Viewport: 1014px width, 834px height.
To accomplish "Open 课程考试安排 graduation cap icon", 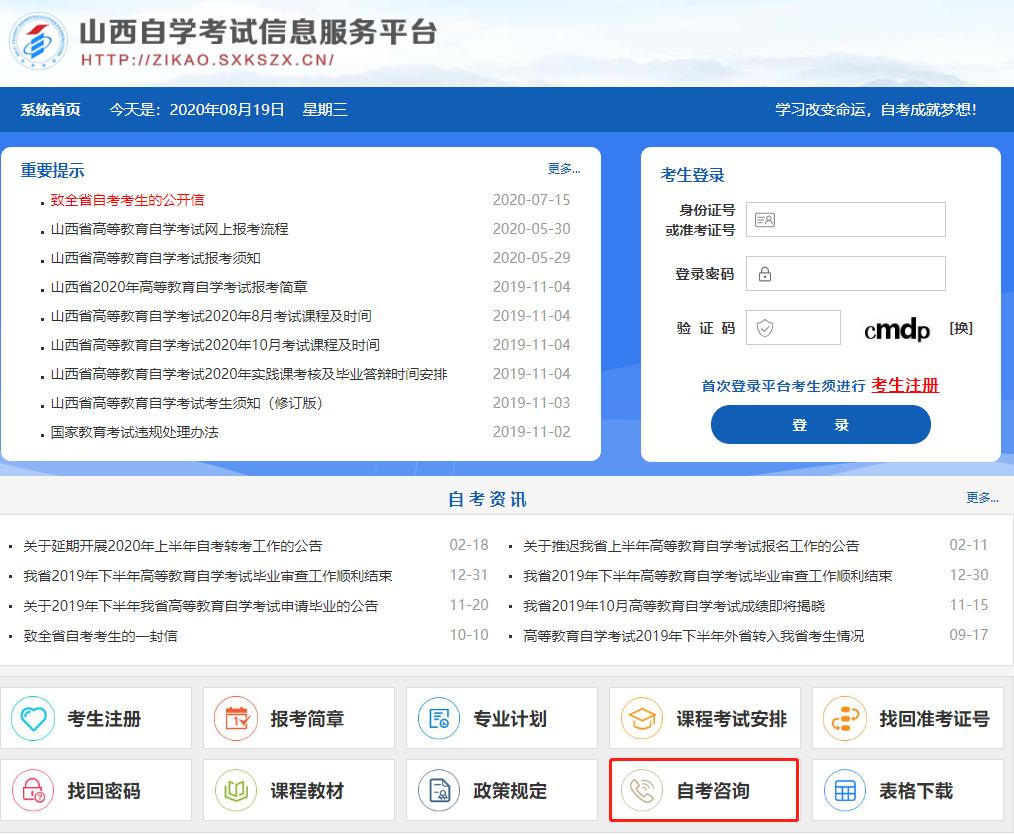I will point(642,717).
